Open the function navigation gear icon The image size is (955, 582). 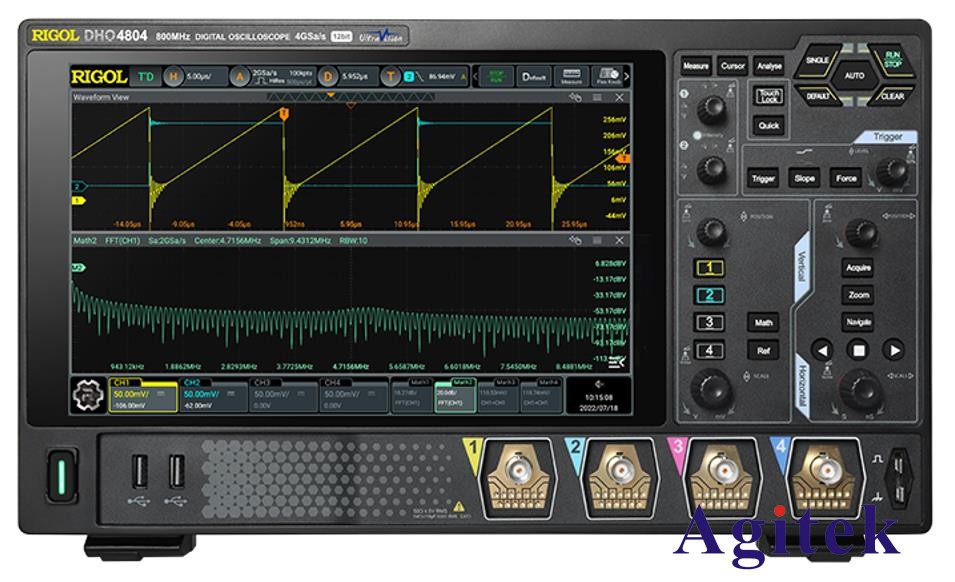(86, 398)
